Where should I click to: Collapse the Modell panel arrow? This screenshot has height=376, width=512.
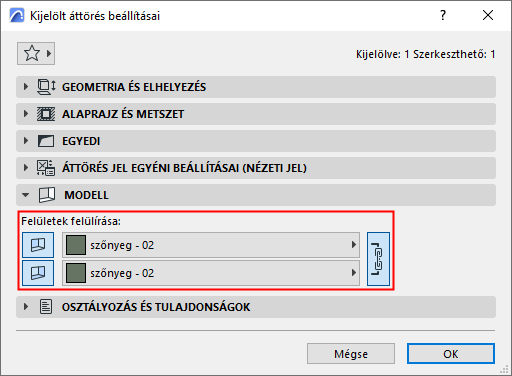click(26, 195)
